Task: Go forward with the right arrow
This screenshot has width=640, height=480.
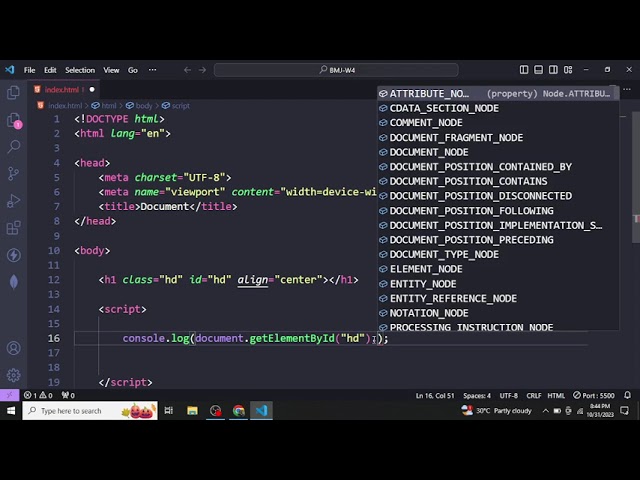Action: (202, 70)
